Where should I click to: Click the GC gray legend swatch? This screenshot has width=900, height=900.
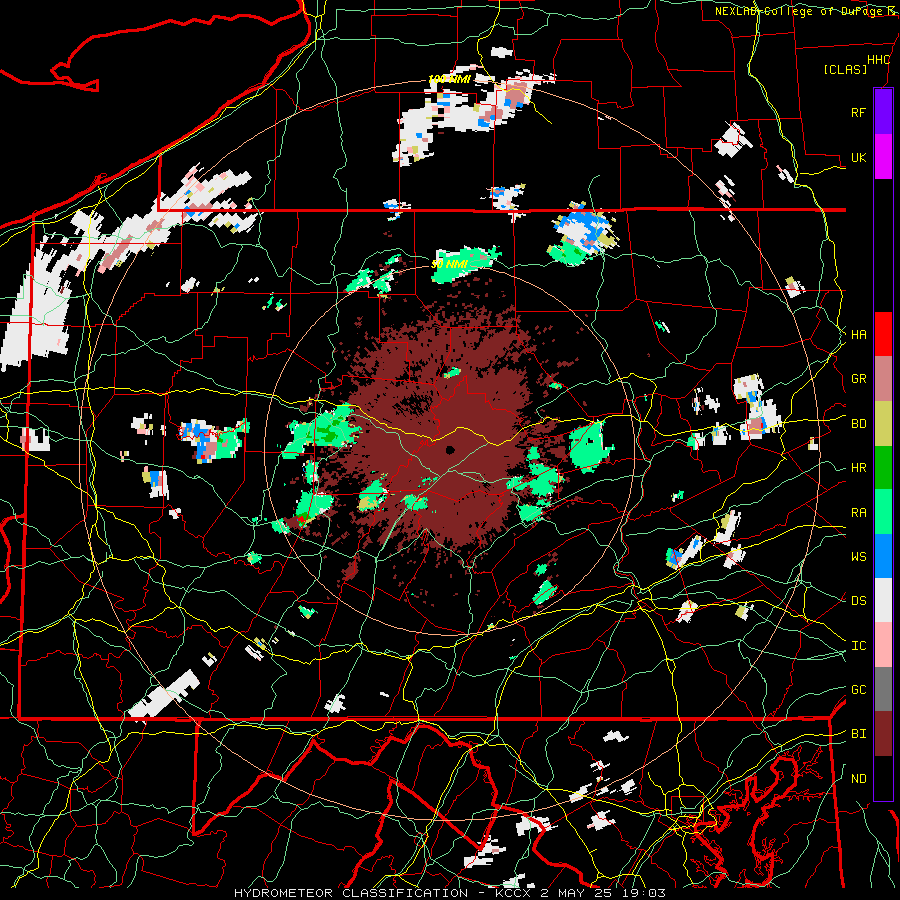point(883,689)
